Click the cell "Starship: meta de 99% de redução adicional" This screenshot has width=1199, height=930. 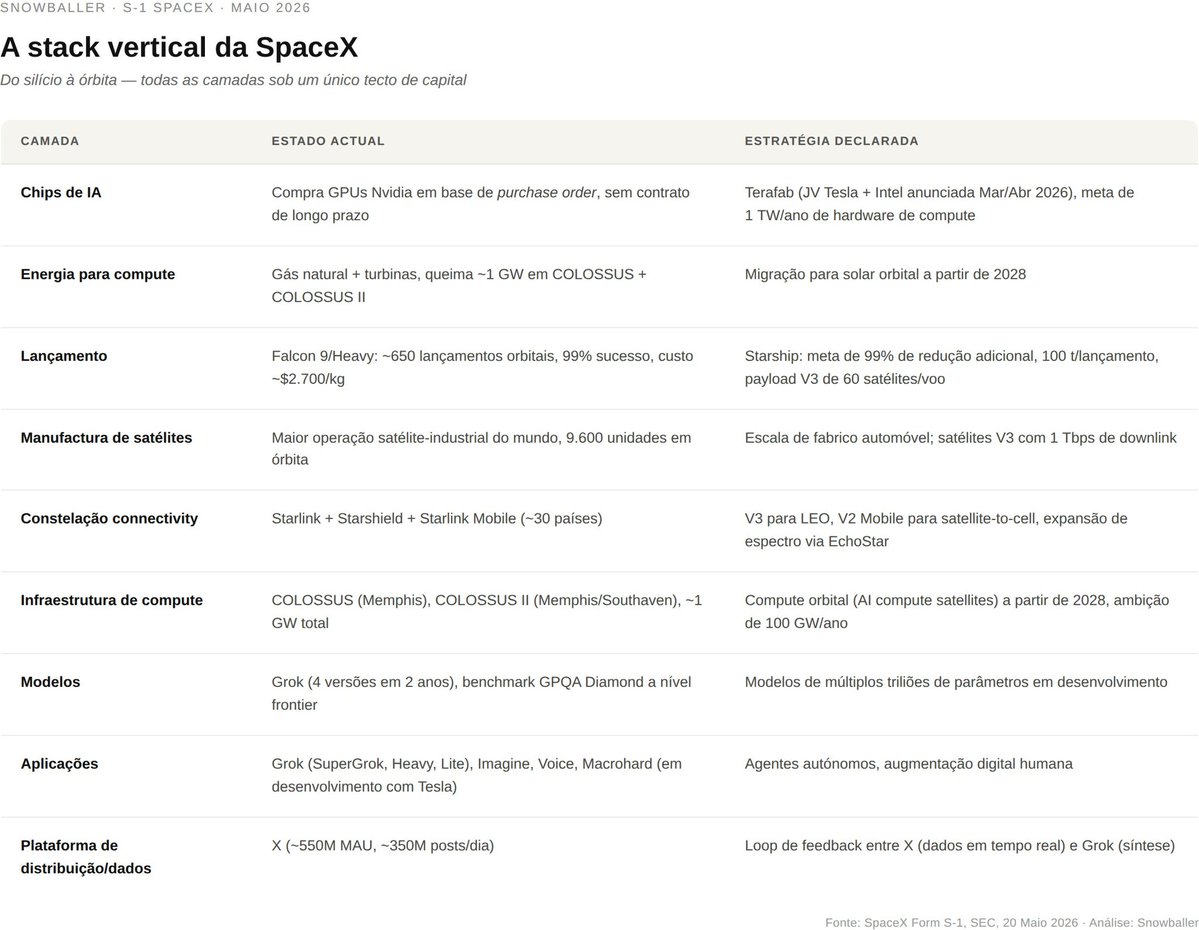pos(952,368)
